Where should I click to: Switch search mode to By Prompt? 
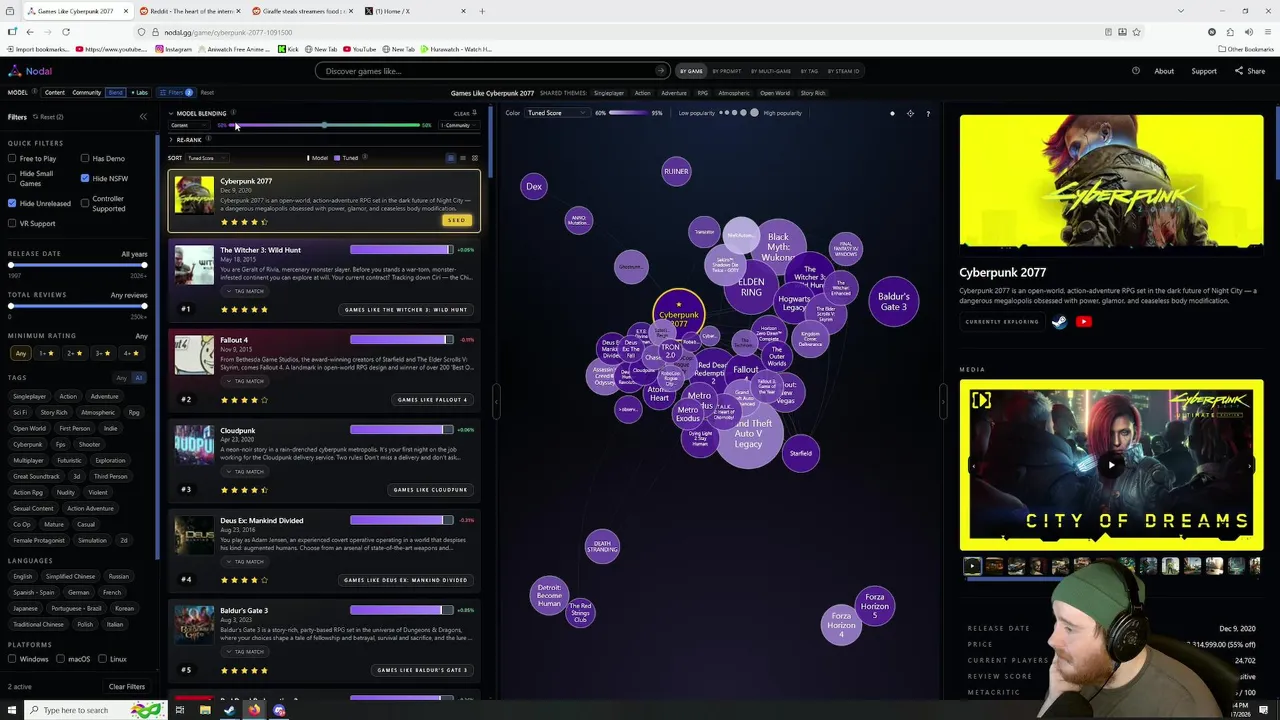click(727, 71)
